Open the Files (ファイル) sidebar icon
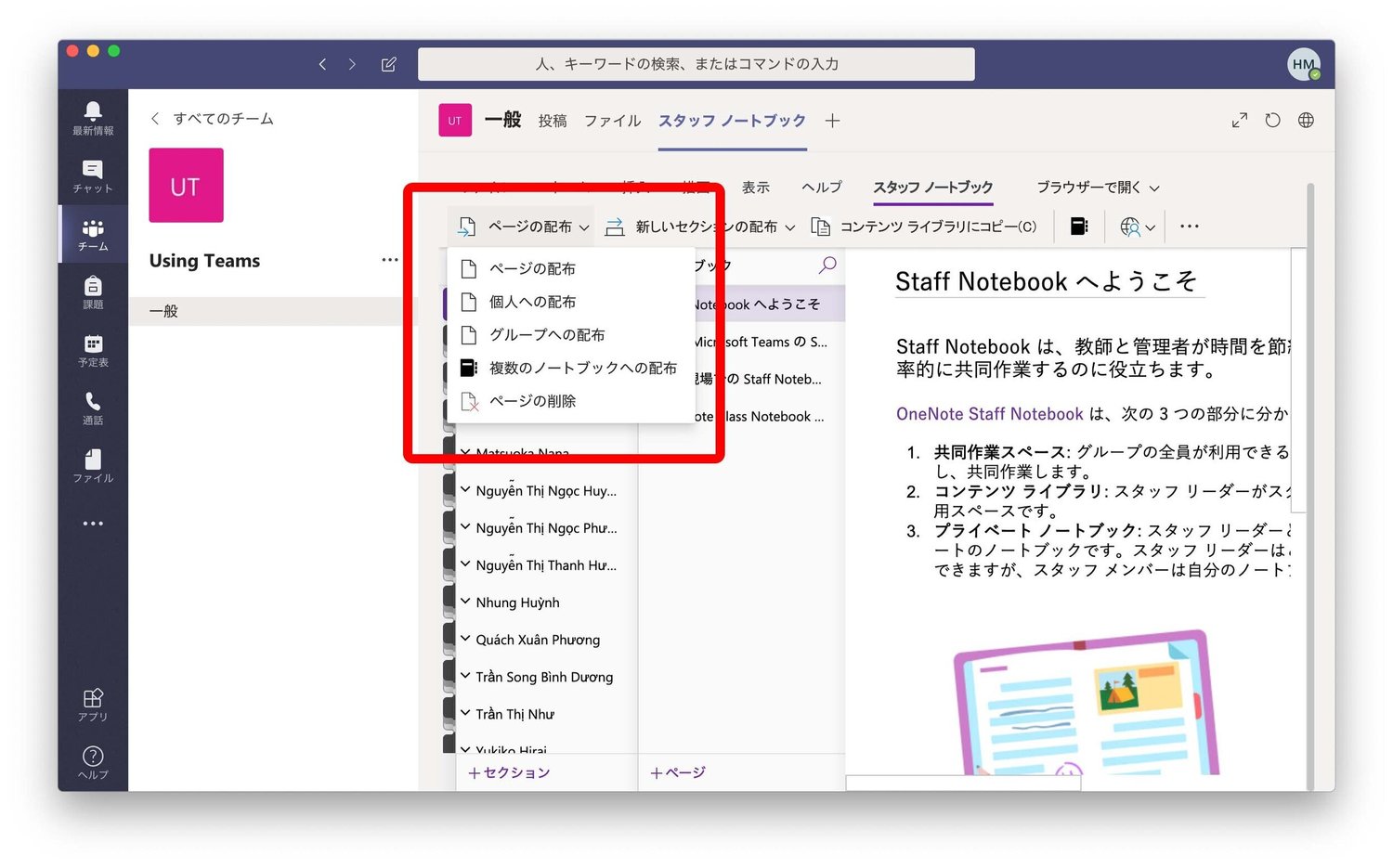 (92, 464)
